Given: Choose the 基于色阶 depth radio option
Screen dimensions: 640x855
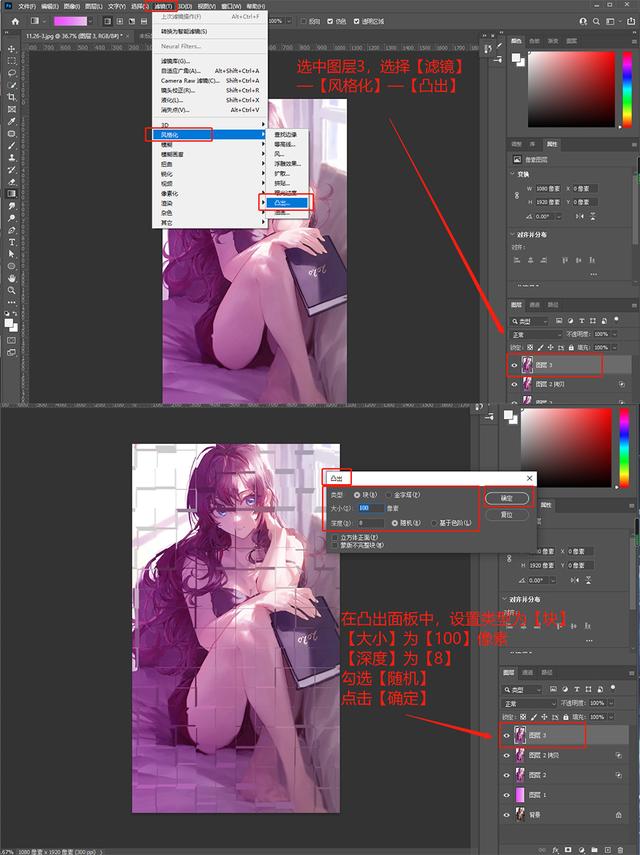Looking at the screenshot, I should pos(433,522).
